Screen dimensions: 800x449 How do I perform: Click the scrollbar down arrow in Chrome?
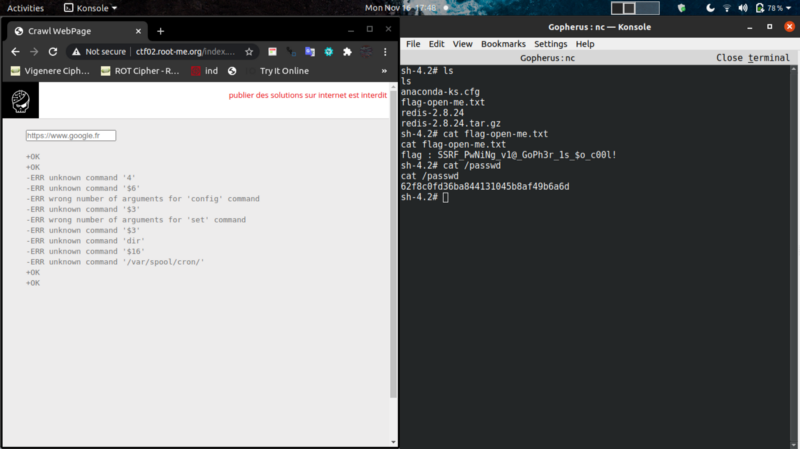pyautogui.click(x=393, y=442)
